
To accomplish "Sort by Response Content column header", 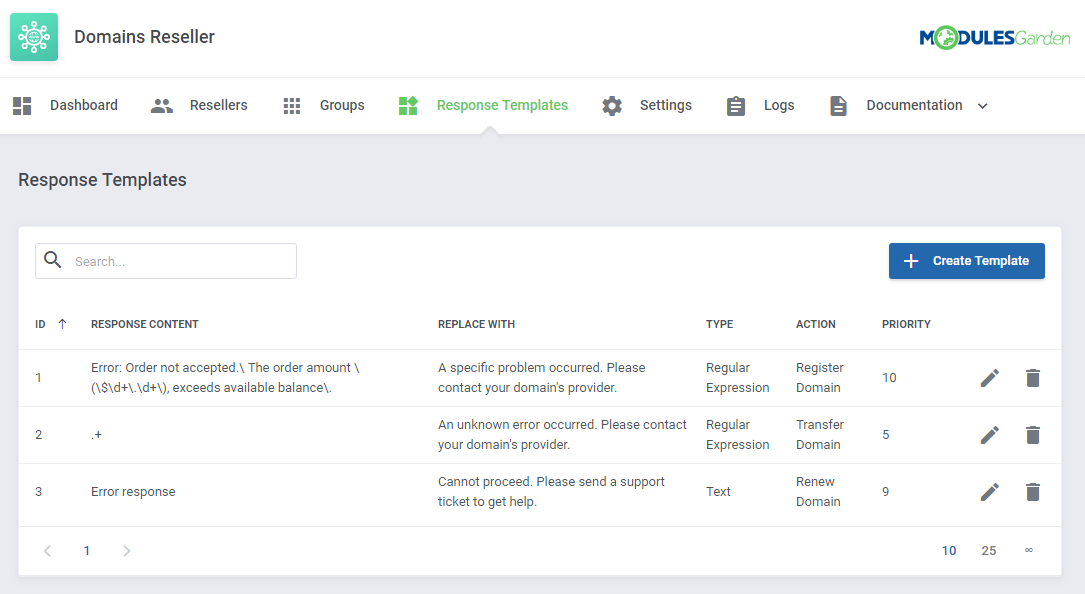I will pyautogui.click(x=145, y=324).
